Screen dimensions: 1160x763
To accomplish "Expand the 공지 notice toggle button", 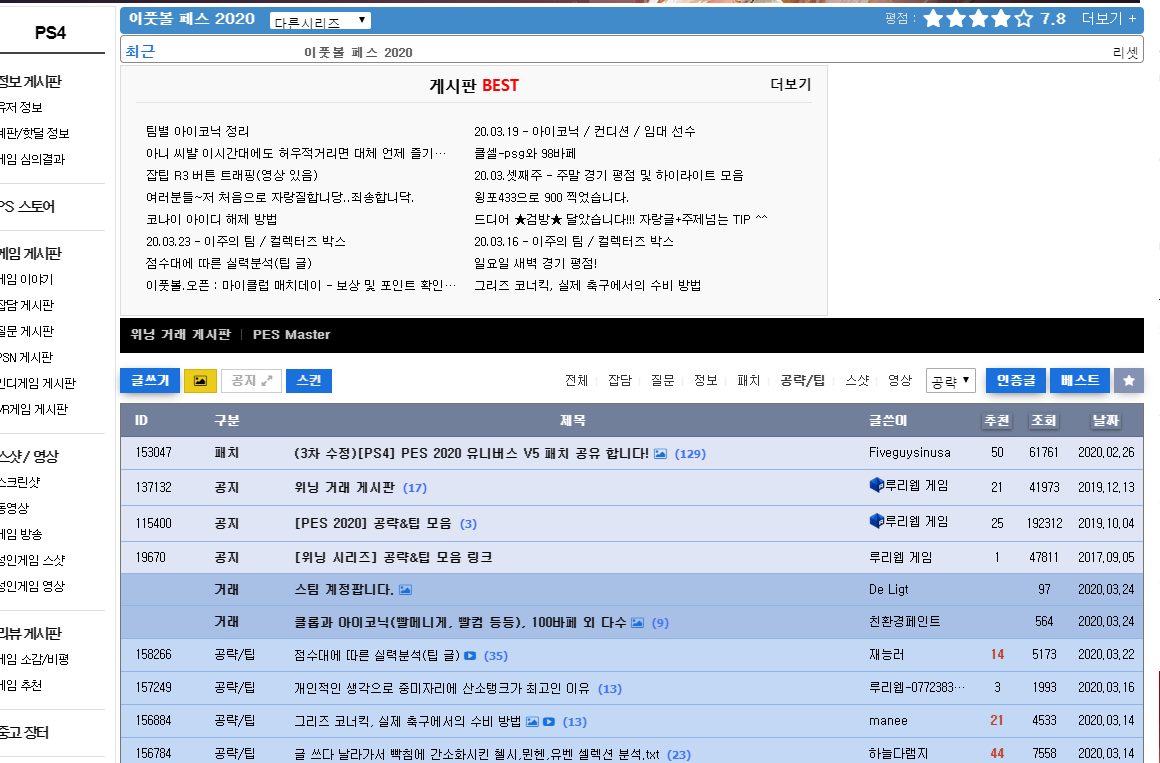I will pos(252,380).
